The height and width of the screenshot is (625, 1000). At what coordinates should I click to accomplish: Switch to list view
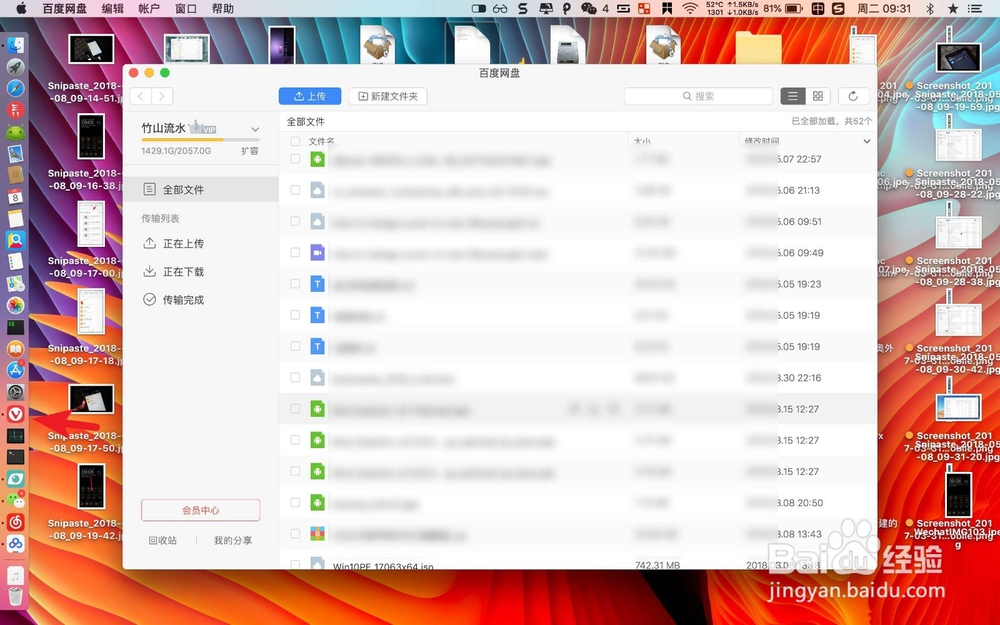(x=793, y=96)
